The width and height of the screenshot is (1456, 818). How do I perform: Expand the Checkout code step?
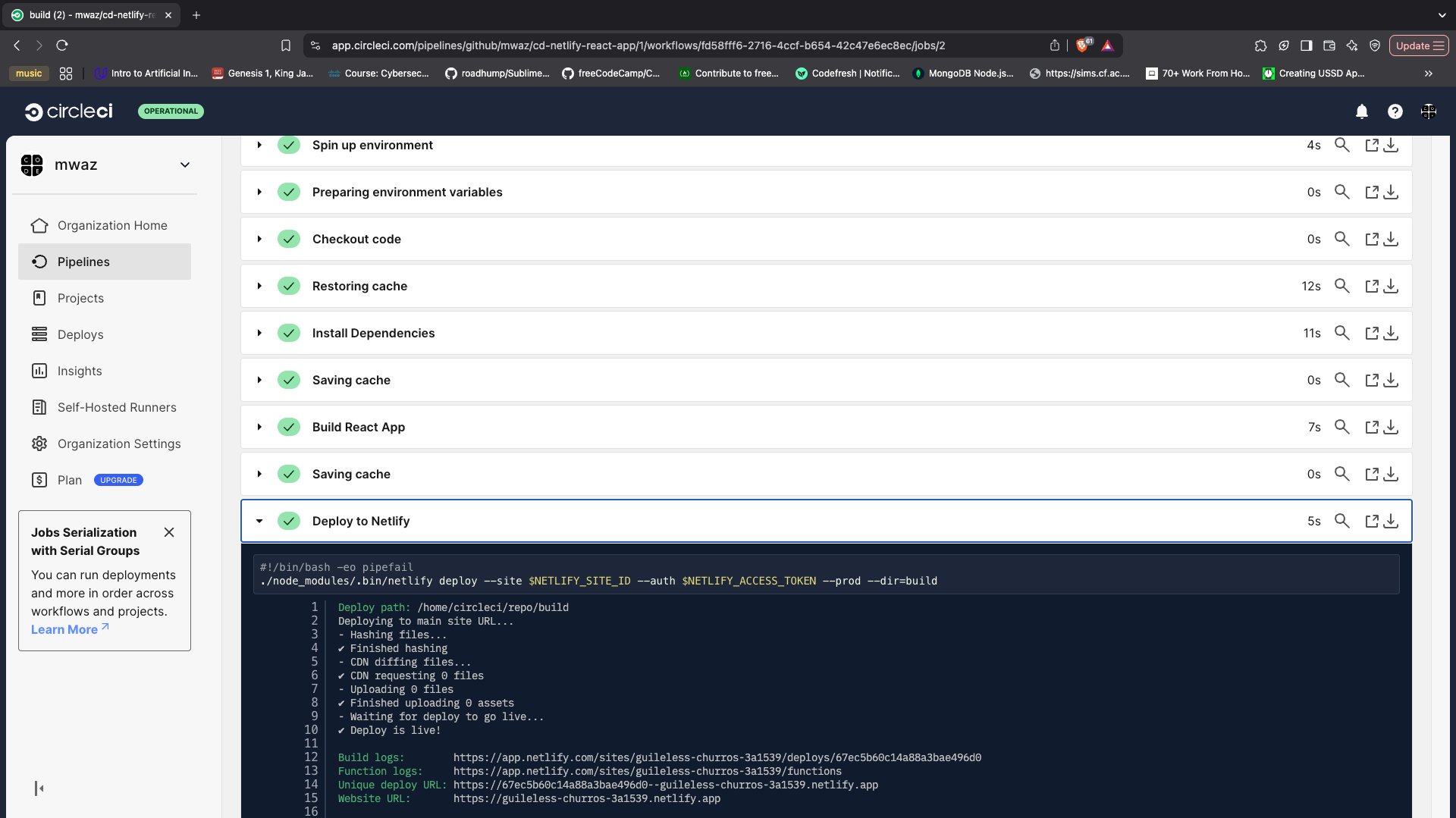click(259, 239)
